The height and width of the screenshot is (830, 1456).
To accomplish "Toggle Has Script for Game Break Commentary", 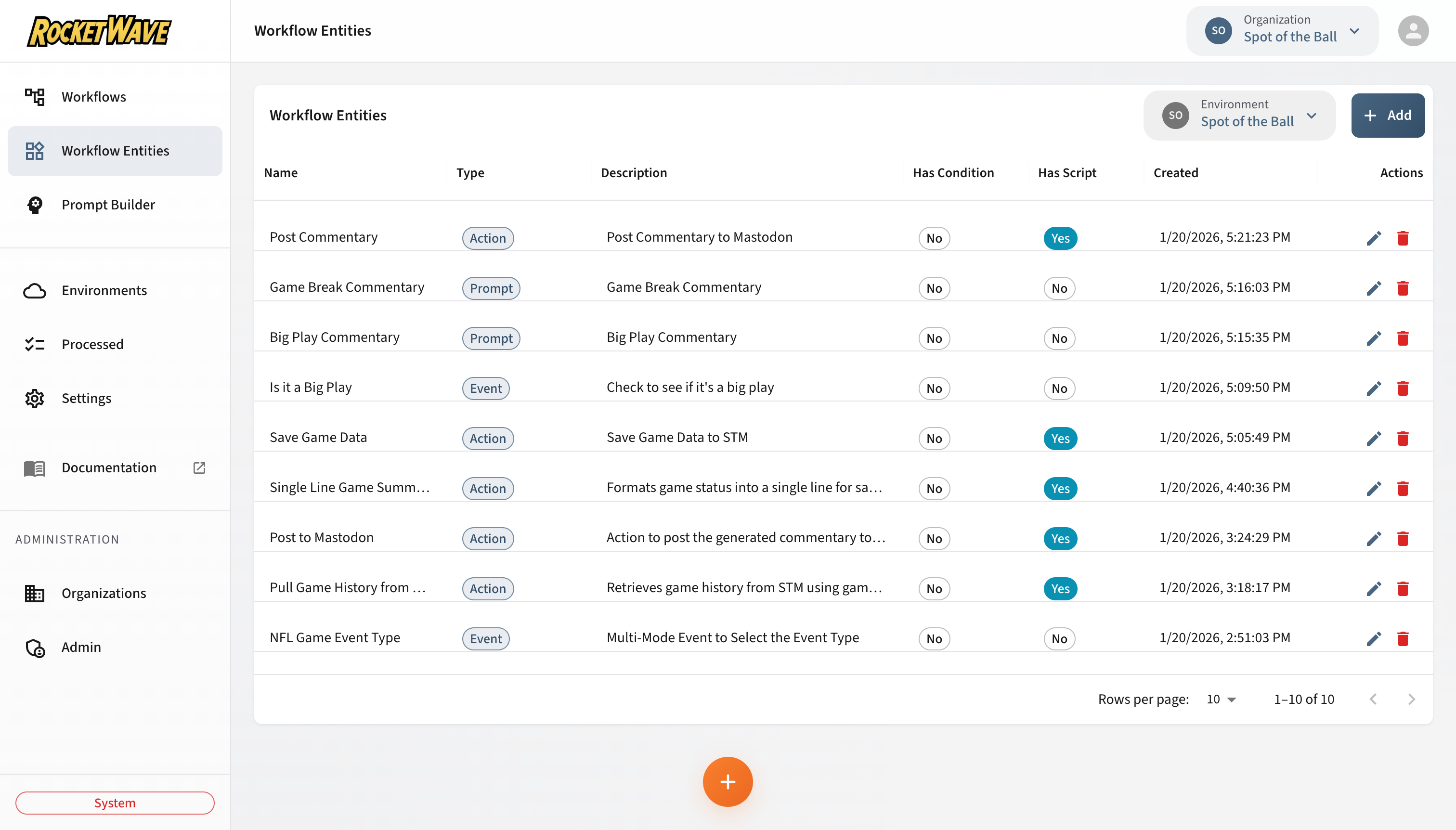I will coord(1060,288).
